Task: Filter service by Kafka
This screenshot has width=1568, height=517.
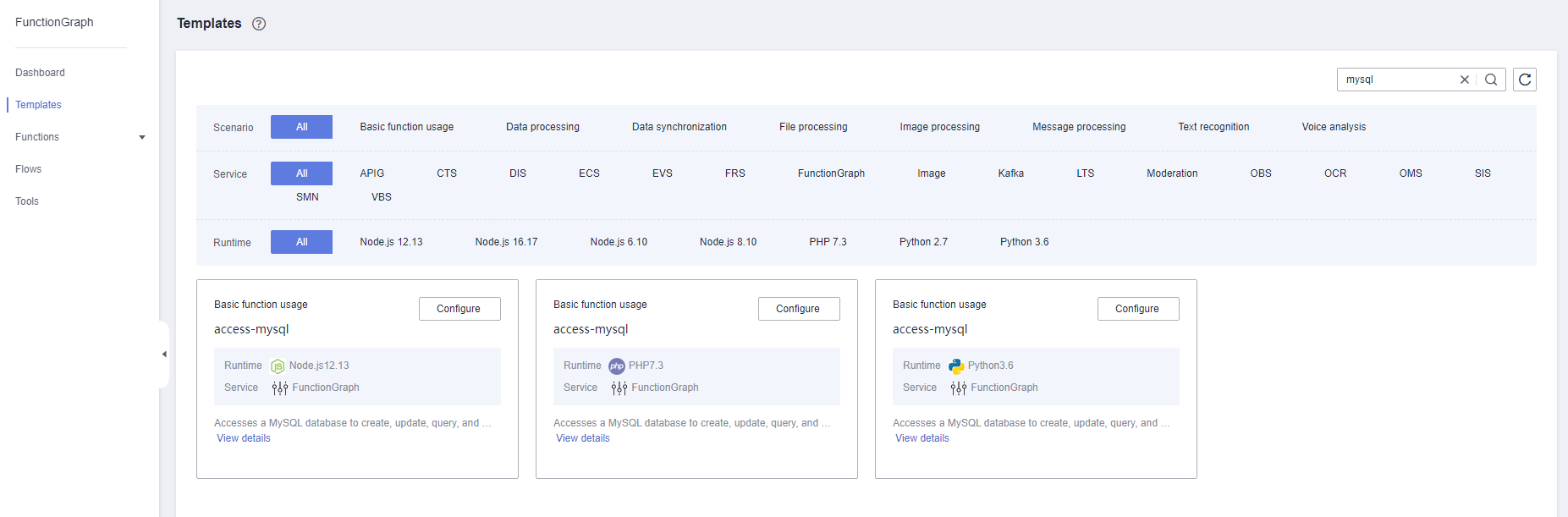Action: pos(1011,173)
